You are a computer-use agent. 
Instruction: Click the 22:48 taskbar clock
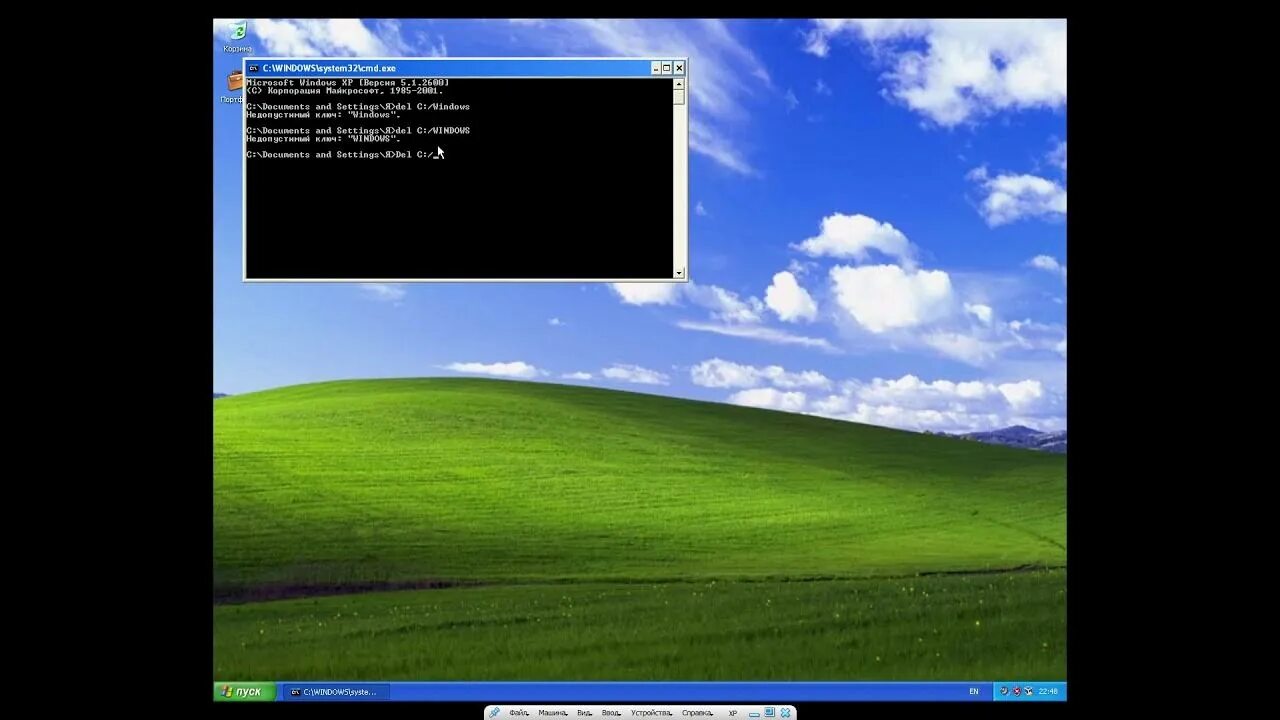1048,691
